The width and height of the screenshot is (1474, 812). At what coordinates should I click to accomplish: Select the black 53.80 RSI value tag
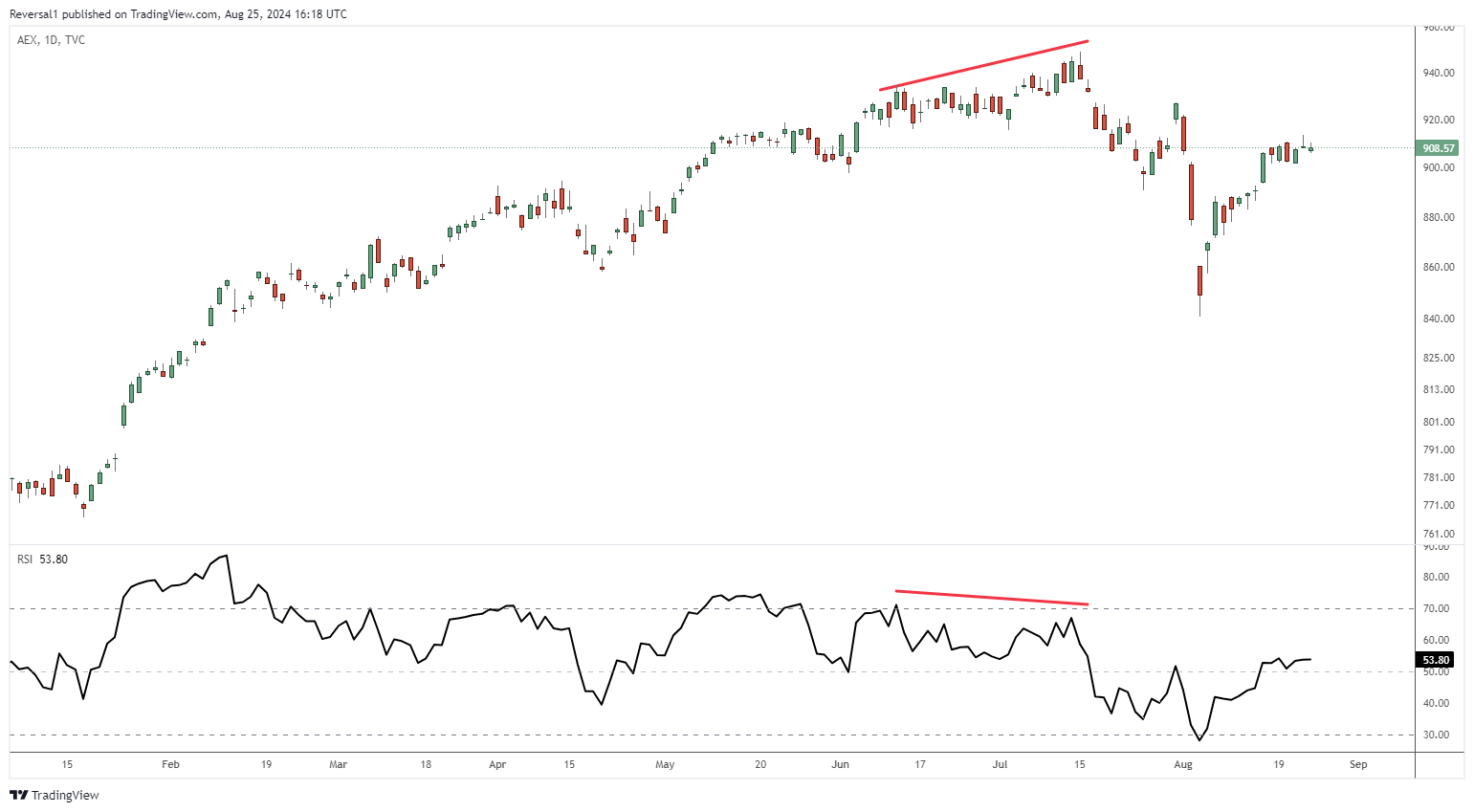click(x=1435, y=660)
